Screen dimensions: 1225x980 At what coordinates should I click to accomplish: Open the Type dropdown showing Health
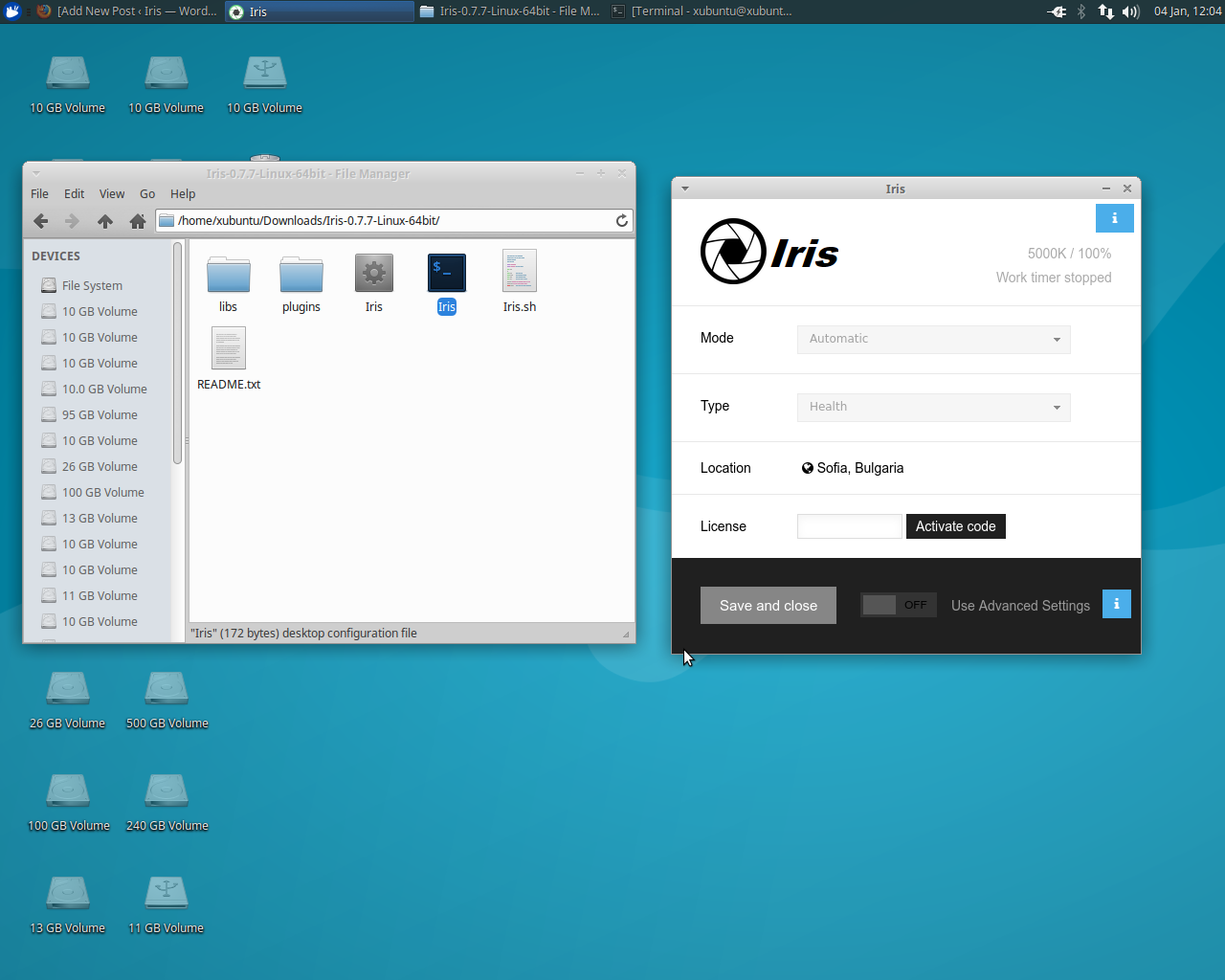933,407
